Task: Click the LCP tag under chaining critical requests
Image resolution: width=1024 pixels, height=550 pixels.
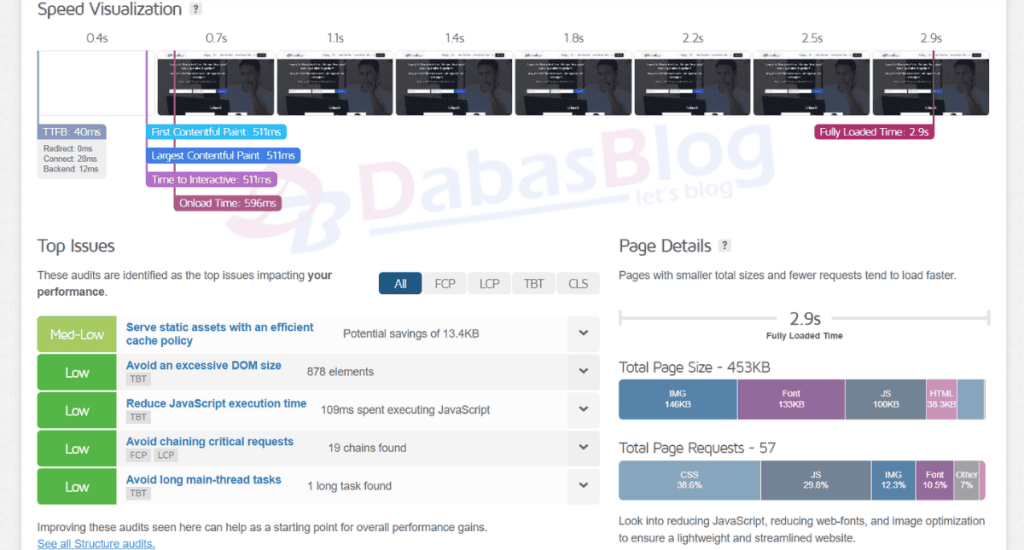Action: tap(166, 455)
